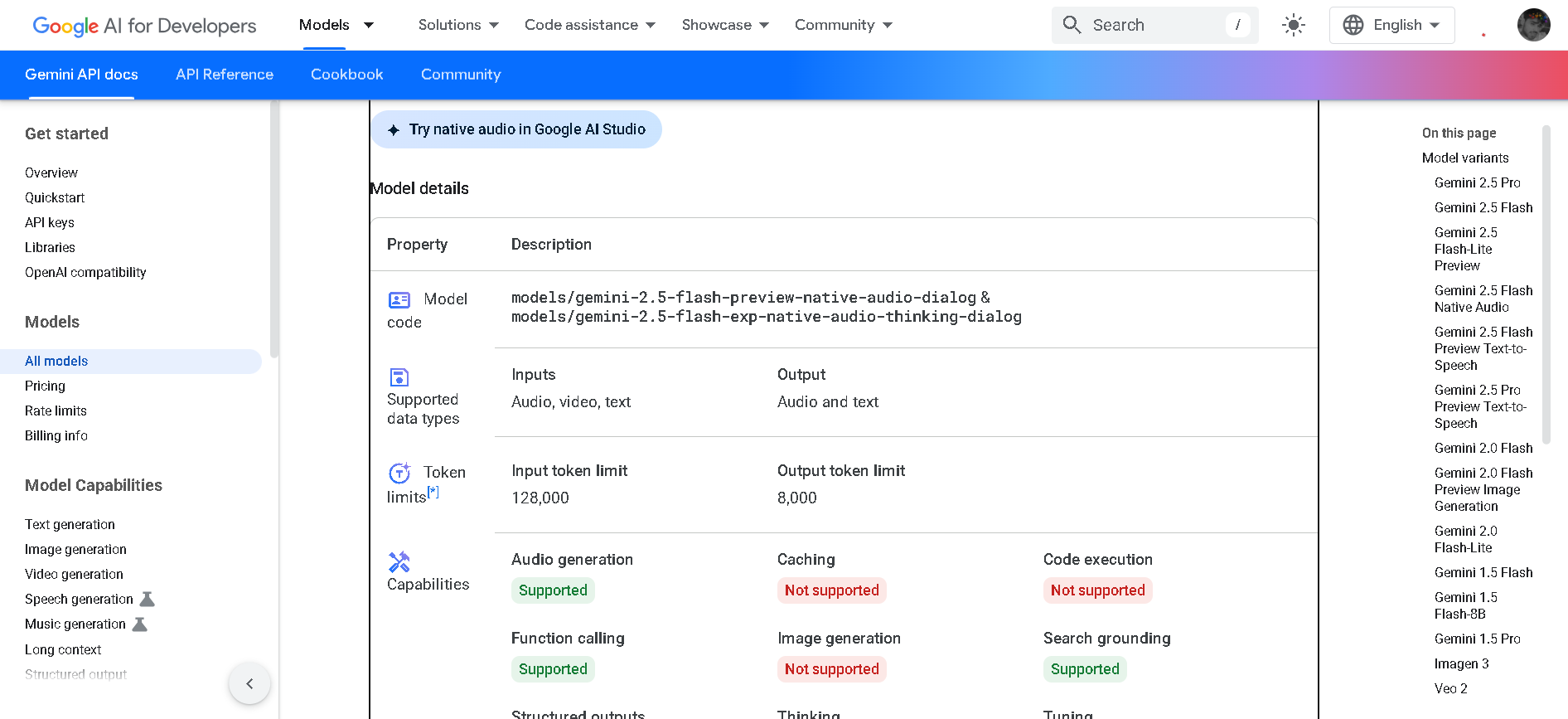This screenshot has height=719, width=1568.
Task: Click the red notification dot in header
Action: pyautogui.click(x=1483, y=35)
